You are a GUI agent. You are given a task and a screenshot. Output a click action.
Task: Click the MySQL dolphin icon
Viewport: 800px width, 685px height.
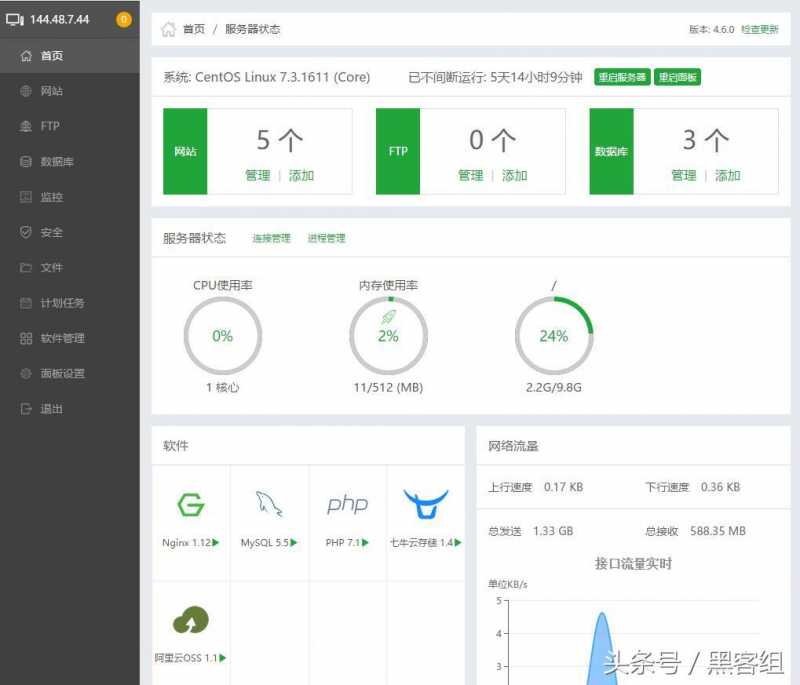[269, 504]
